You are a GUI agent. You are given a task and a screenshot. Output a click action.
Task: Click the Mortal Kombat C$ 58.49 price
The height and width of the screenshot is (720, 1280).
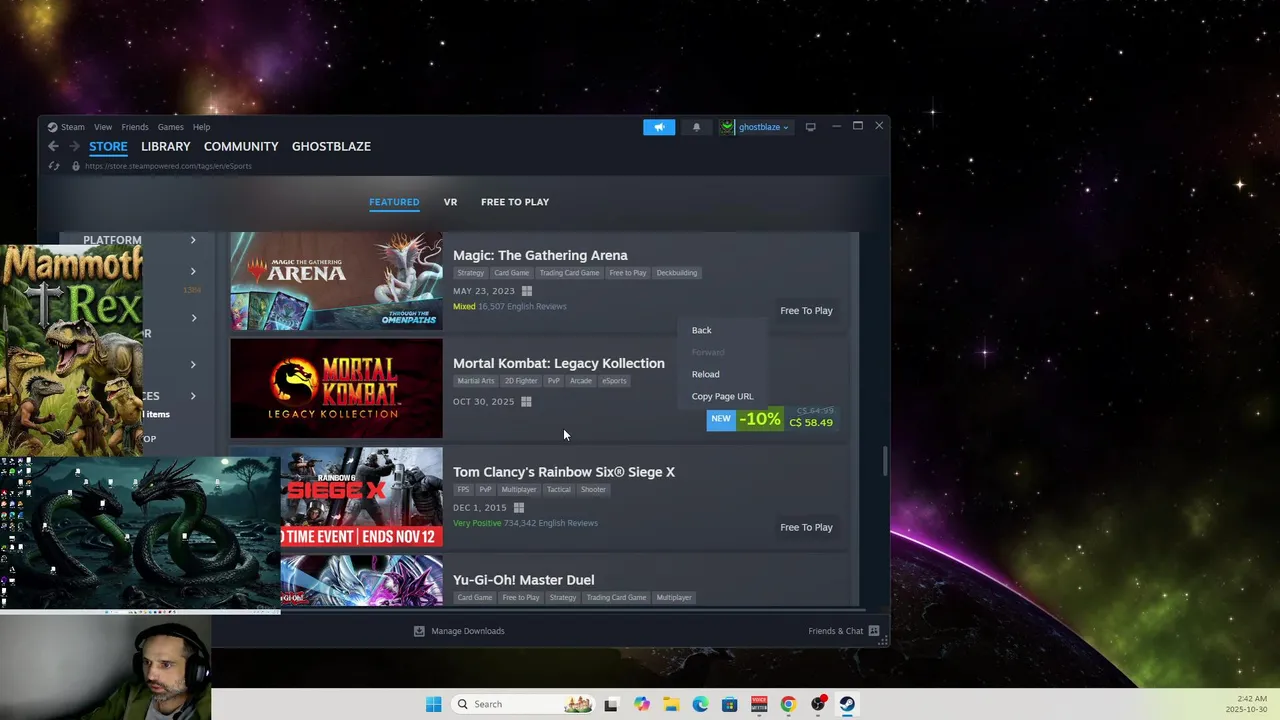point(811,423)
